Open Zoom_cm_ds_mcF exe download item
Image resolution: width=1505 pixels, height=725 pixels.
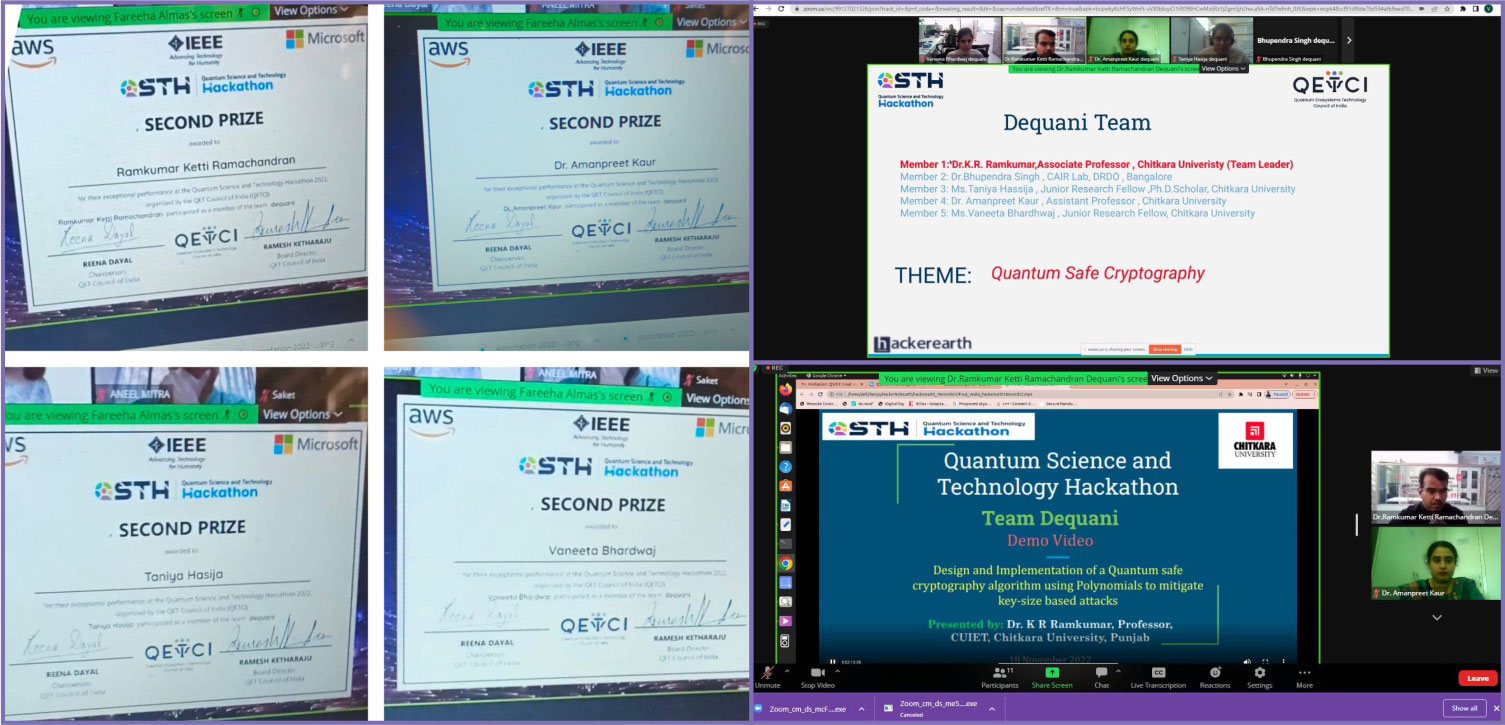(806, 709)
